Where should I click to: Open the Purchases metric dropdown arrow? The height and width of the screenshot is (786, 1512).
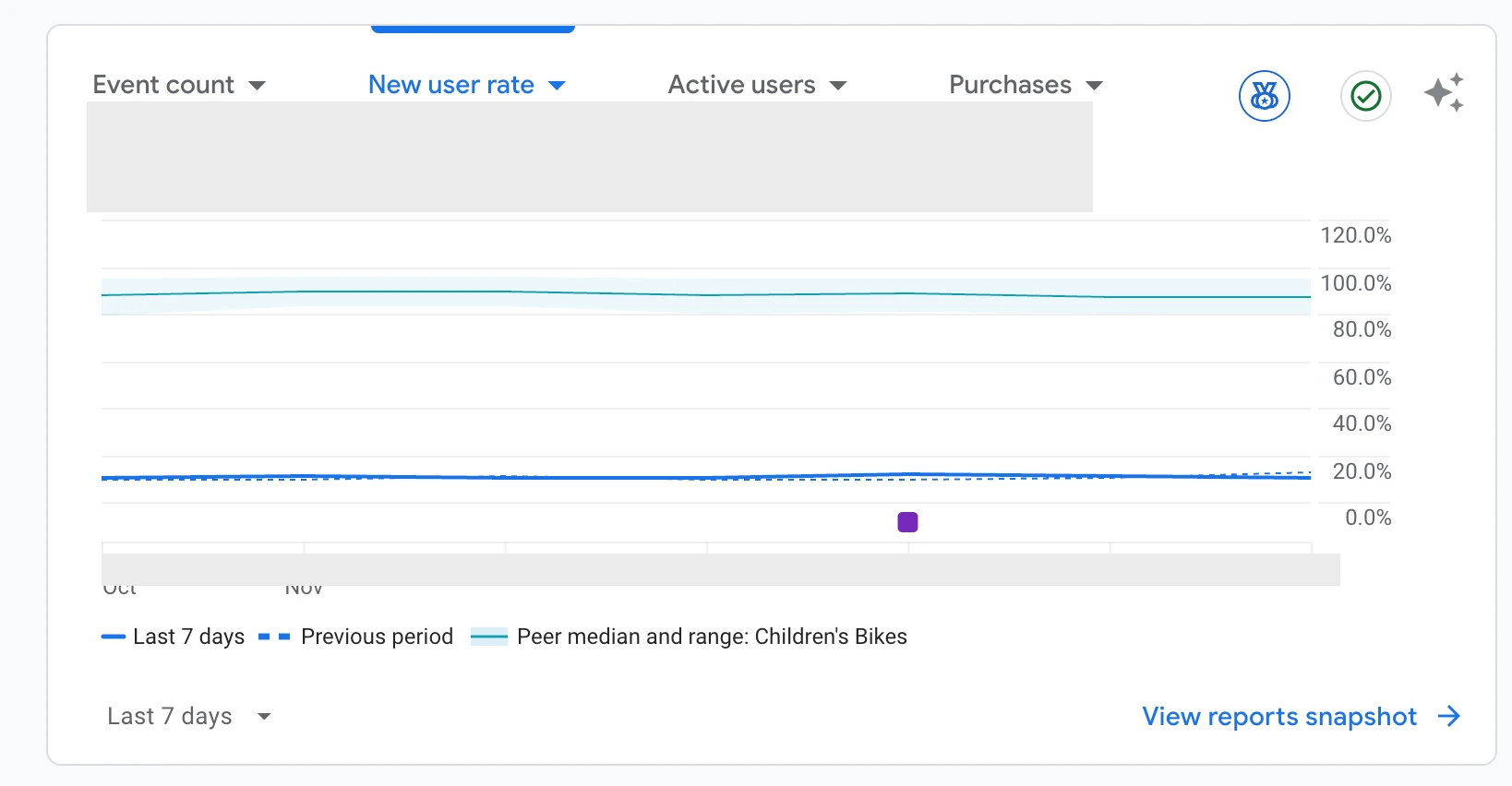1095,86
